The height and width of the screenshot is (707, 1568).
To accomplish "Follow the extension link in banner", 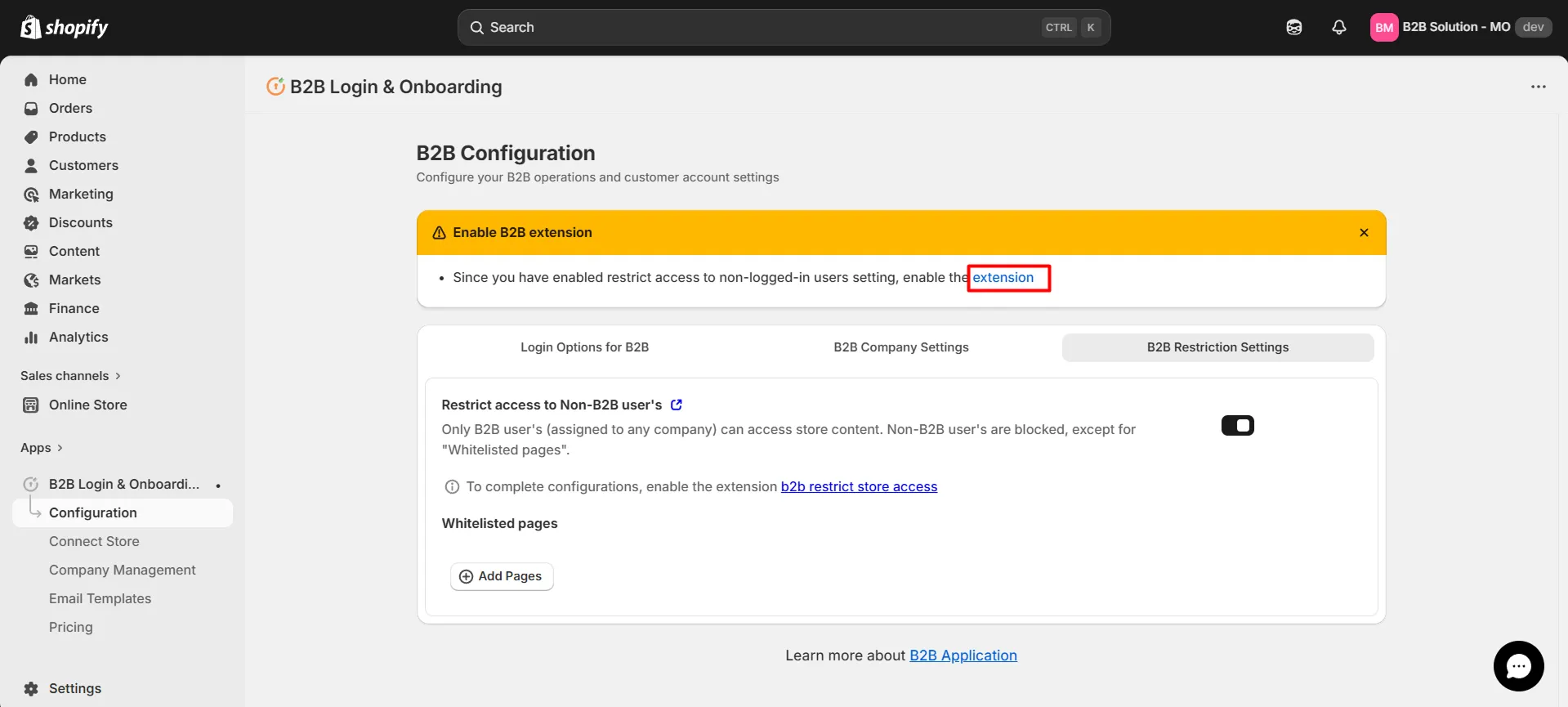I will (x=1003, y=277).
